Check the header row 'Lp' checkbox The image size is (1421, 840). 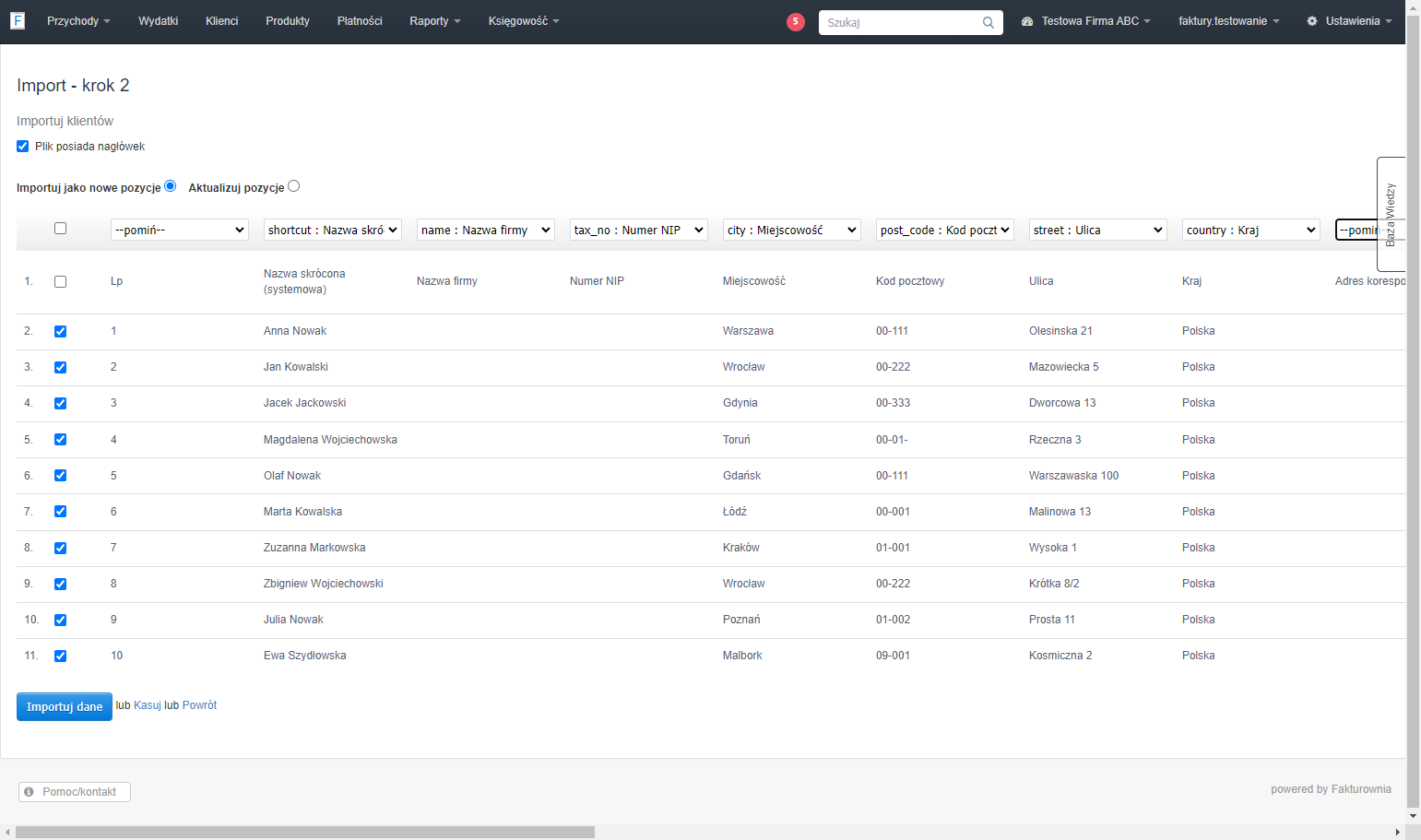pos(61,282)
